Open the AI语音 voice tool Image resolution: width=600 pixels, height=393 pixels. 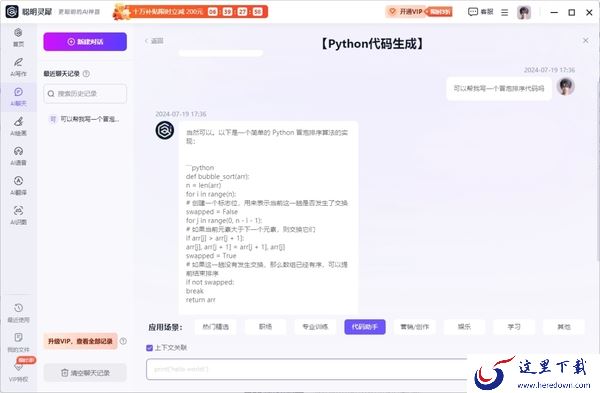click(18, 156)
